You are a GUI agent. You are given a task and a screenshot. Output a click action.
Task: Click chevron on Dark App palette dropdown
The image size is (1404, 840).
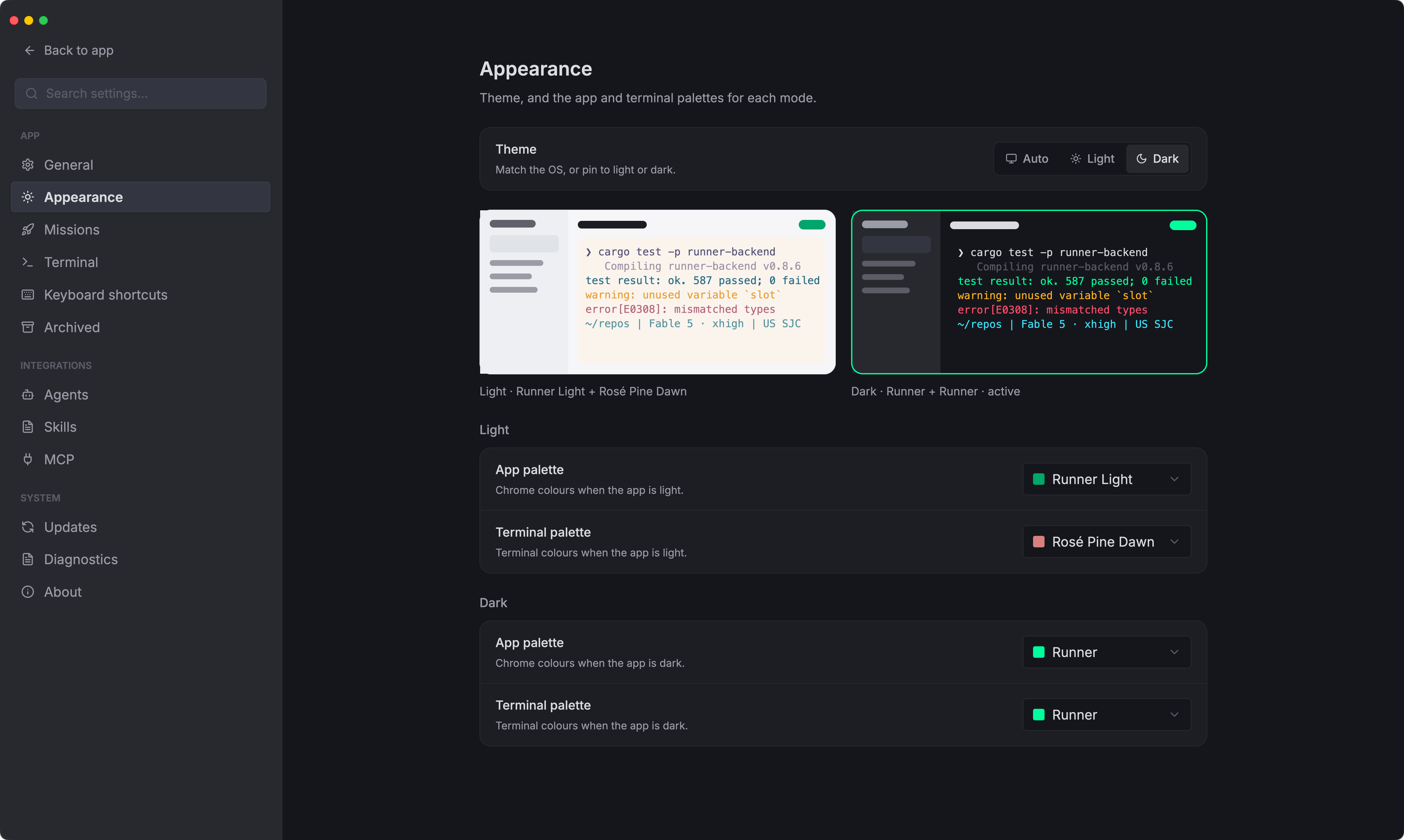point(1175,652)
